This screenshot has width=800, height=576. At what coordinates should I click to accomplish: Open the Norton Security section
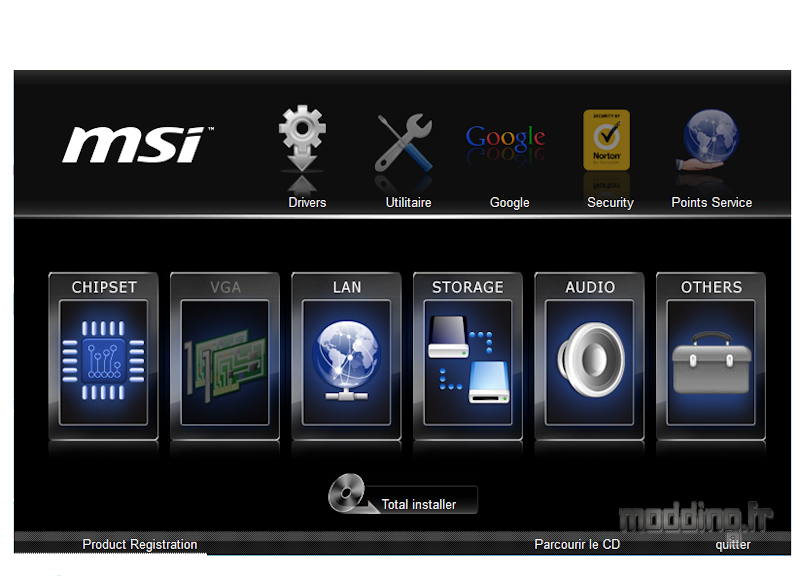click(607, 140)
